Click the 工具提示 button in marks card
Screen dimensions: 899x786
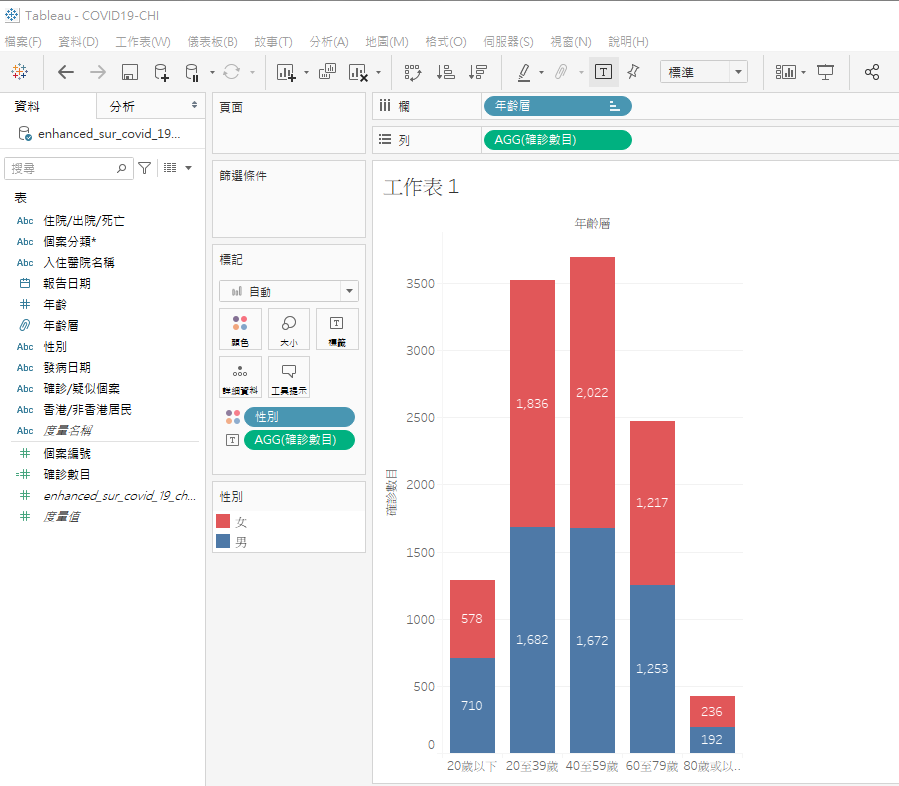[x=288, y=377]
